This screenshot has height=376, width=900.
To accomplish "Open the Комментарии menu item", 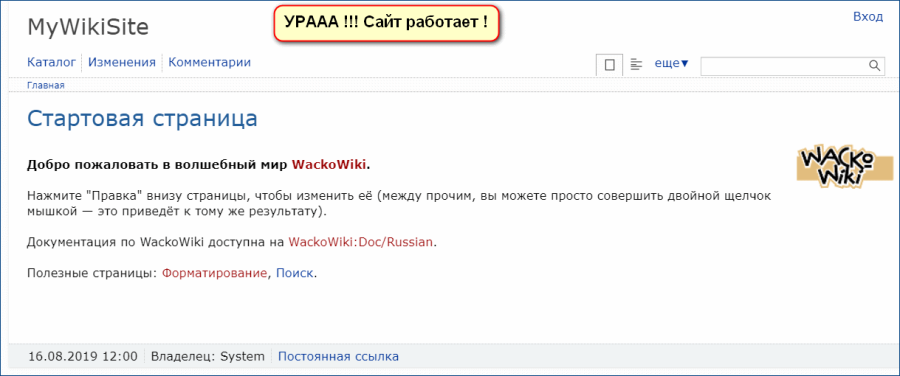I will pos(210,63).
